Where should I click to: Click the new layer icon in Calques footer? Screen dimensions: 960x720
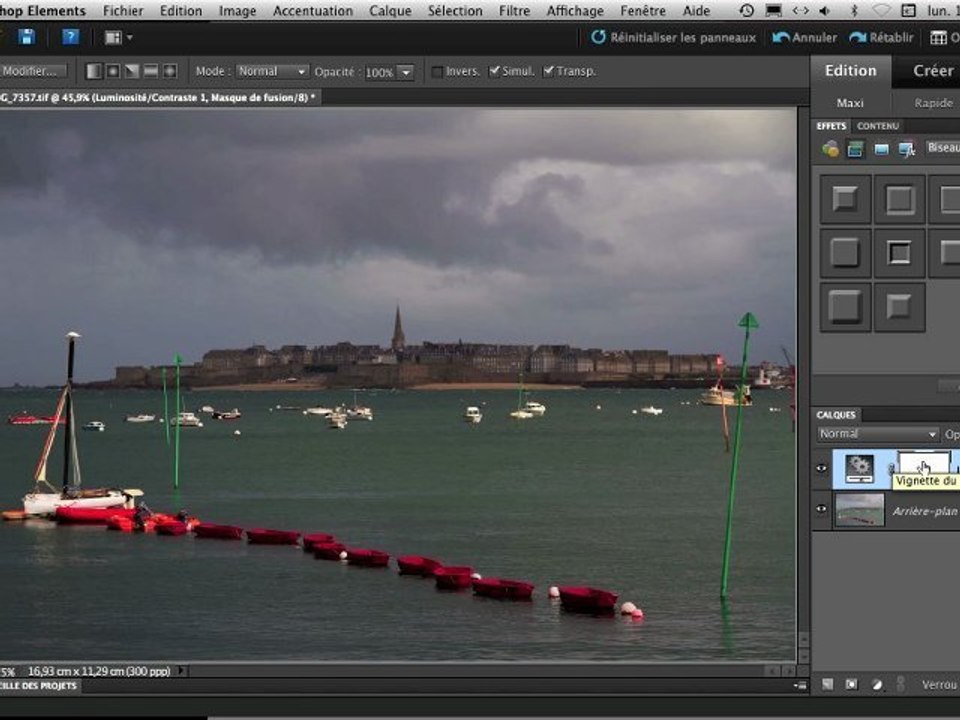click(828, 685)
